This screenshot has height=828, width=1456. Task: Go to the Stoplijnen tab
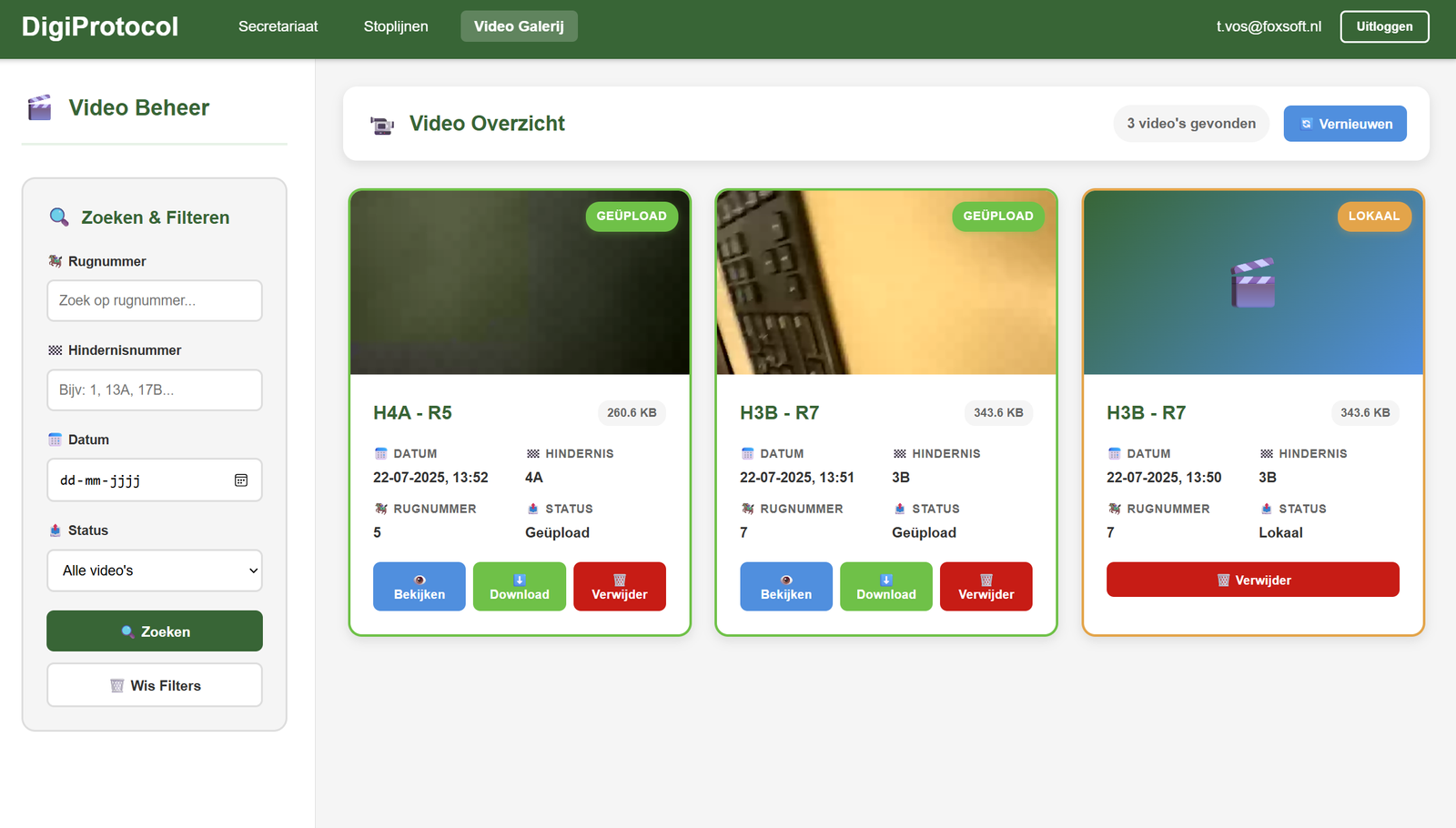396,26
